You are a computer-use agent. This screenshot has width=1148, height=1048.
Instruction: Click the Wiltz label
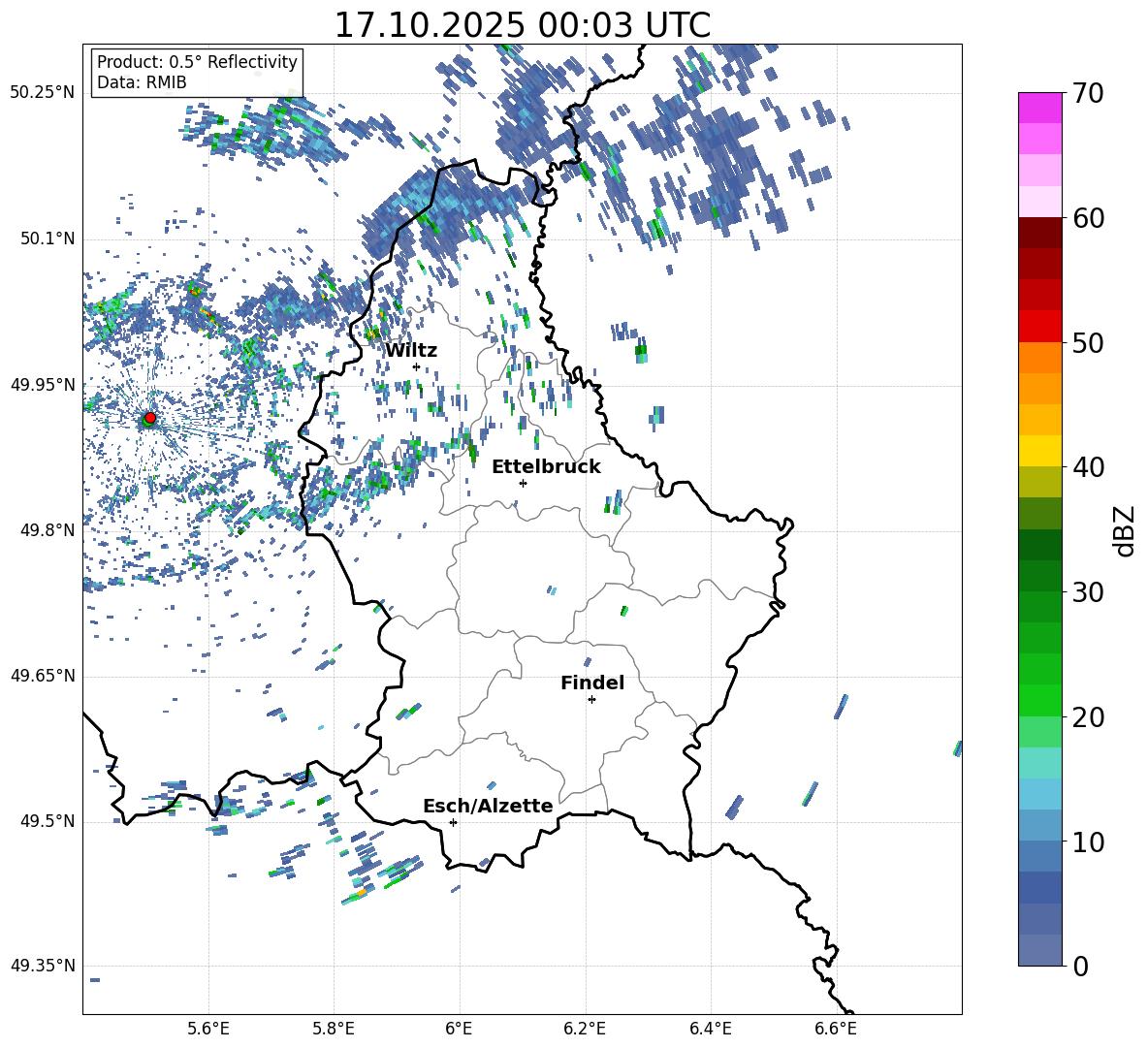(x=411, y=350)
